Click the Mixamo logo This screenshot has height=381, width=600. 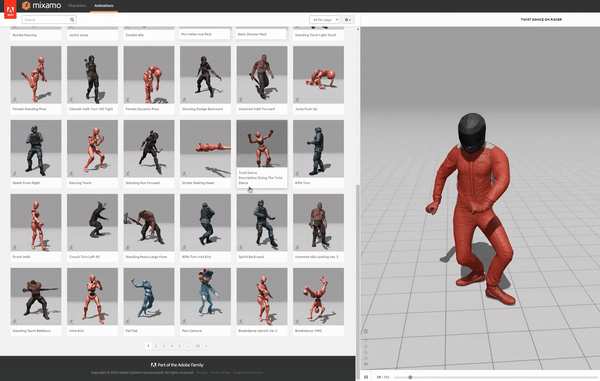[41, 5]
